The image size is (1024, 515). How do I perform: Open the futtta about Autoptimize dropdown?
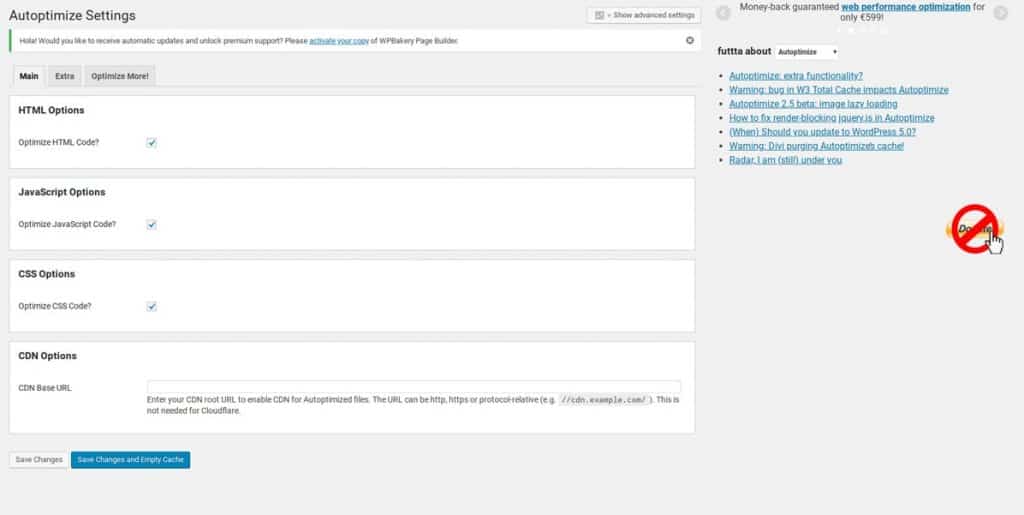pos(807,52)
